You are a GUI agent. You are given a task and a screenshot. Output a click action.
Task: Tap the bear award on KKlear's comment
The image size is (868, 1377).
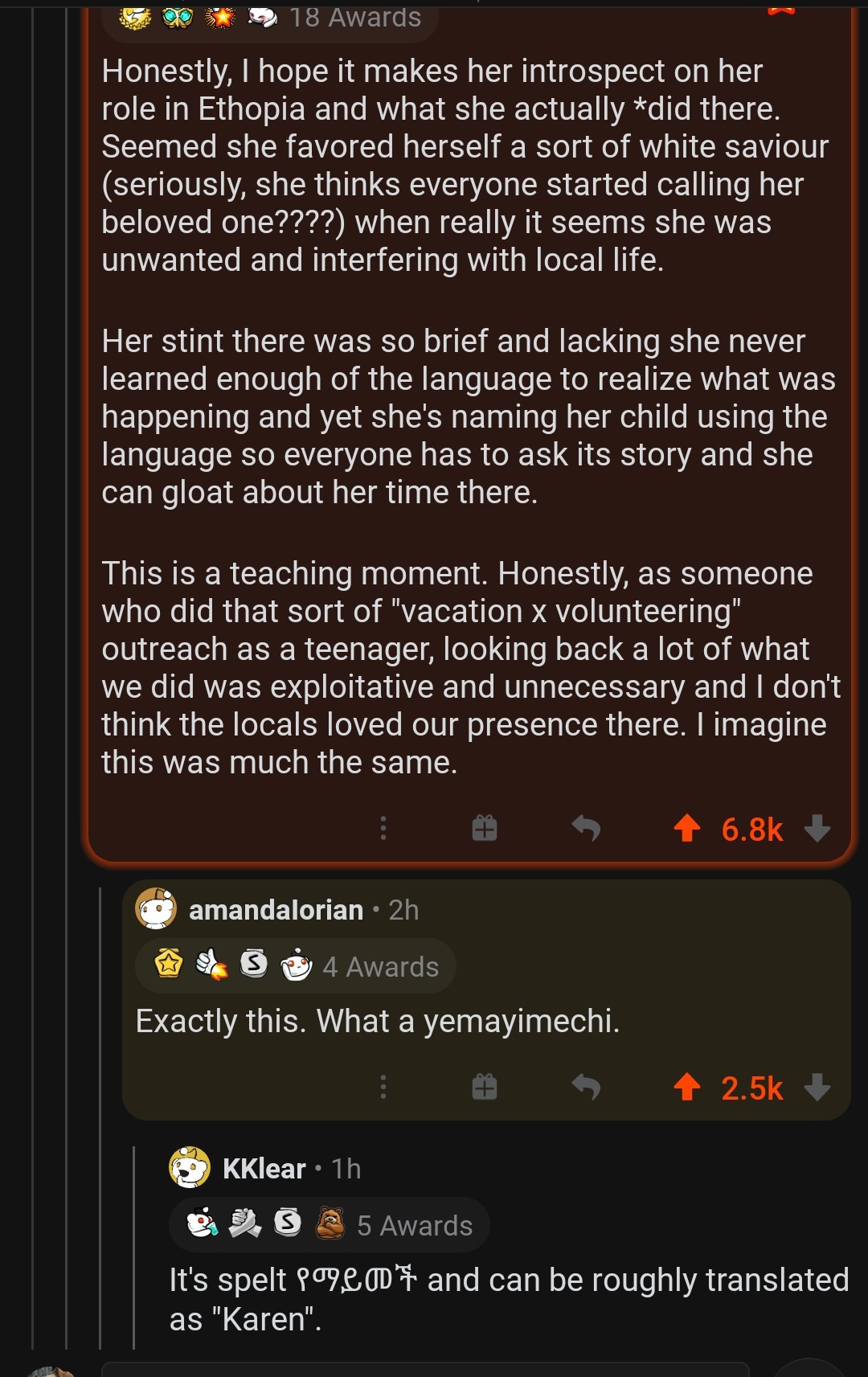(330, 1223)
